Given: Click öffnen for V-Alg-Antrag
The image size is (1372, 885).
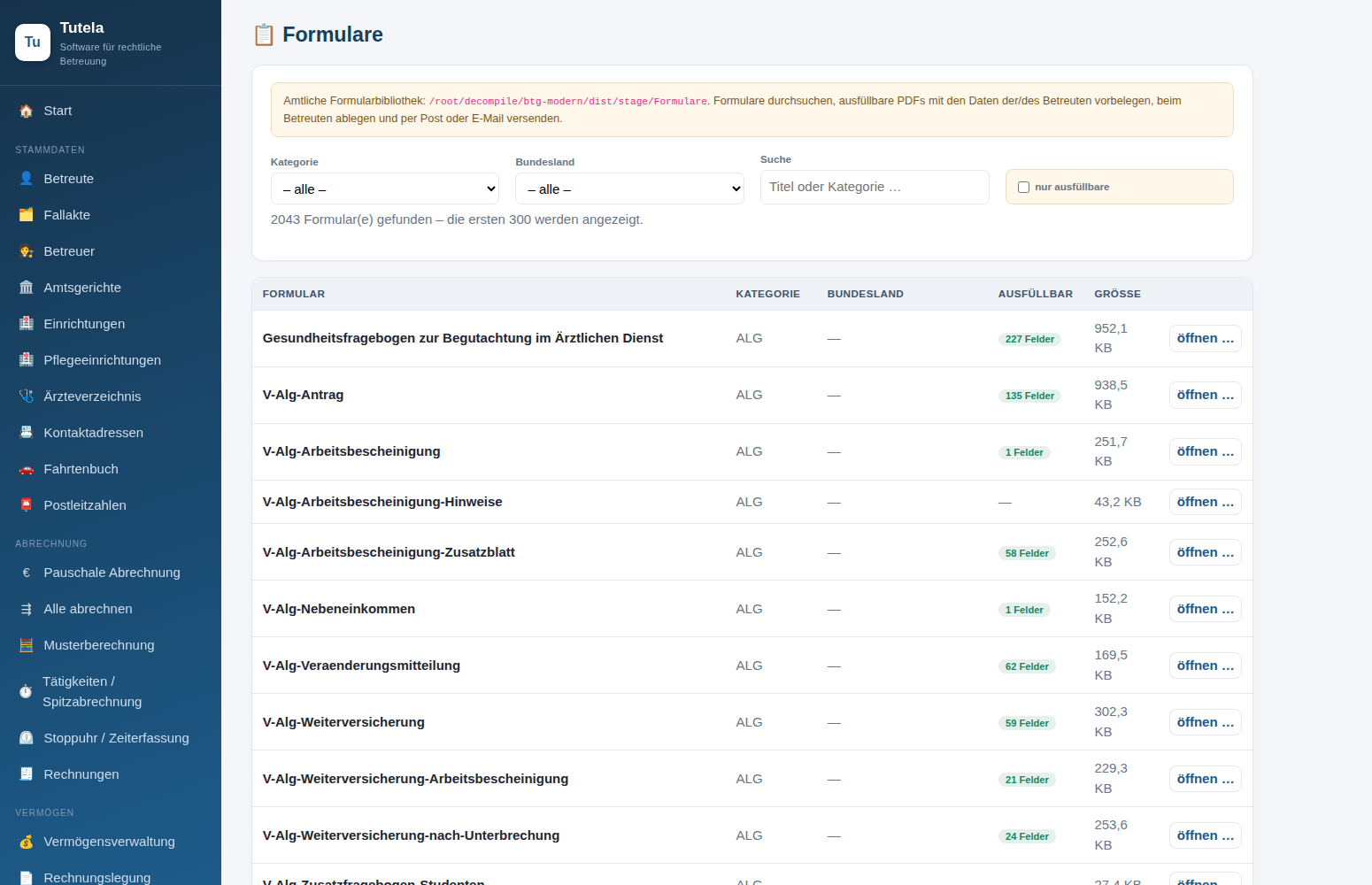Looking at the screenshot, I should [x=1205, y=395].
